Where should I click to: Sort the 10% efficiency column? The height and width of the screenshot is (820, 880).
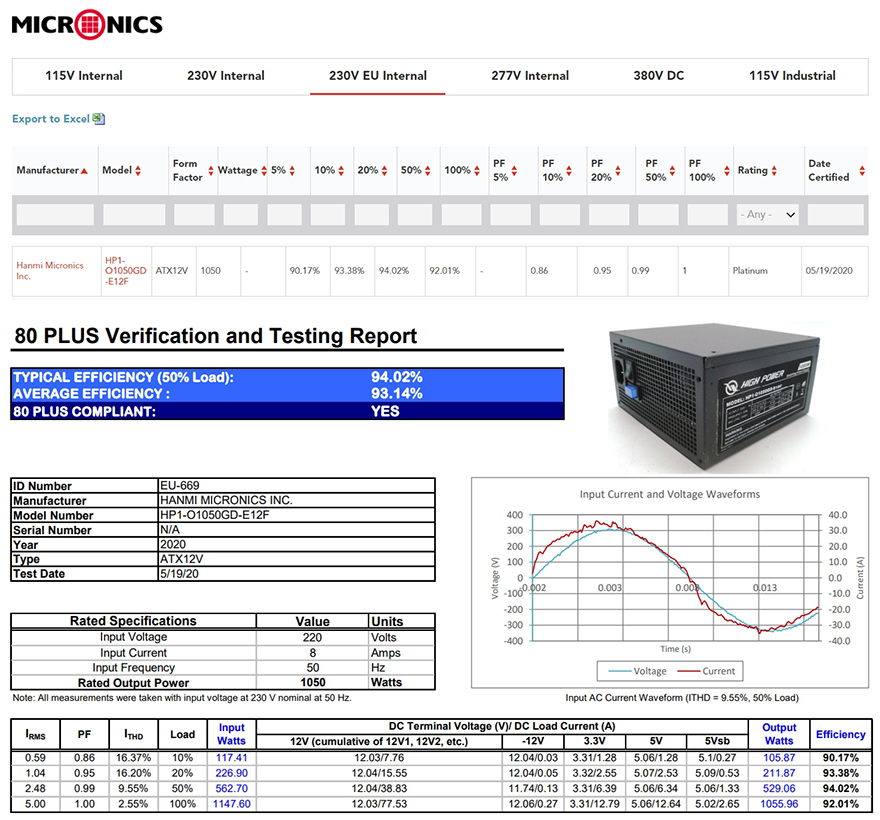(x=341, y=171)
